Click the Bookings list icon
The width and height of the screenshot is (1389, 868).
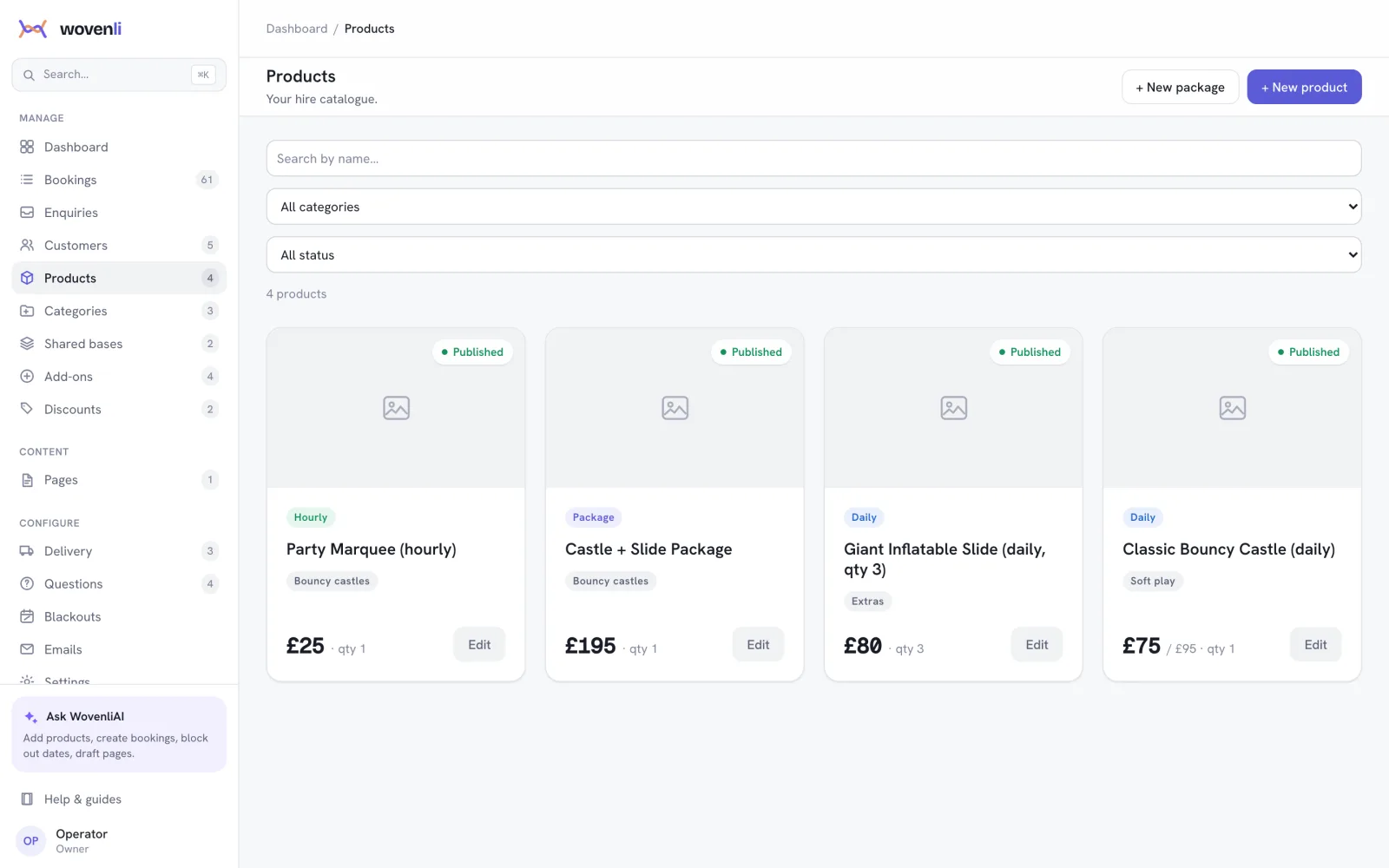pyautogui.click(x=27, y=180)
